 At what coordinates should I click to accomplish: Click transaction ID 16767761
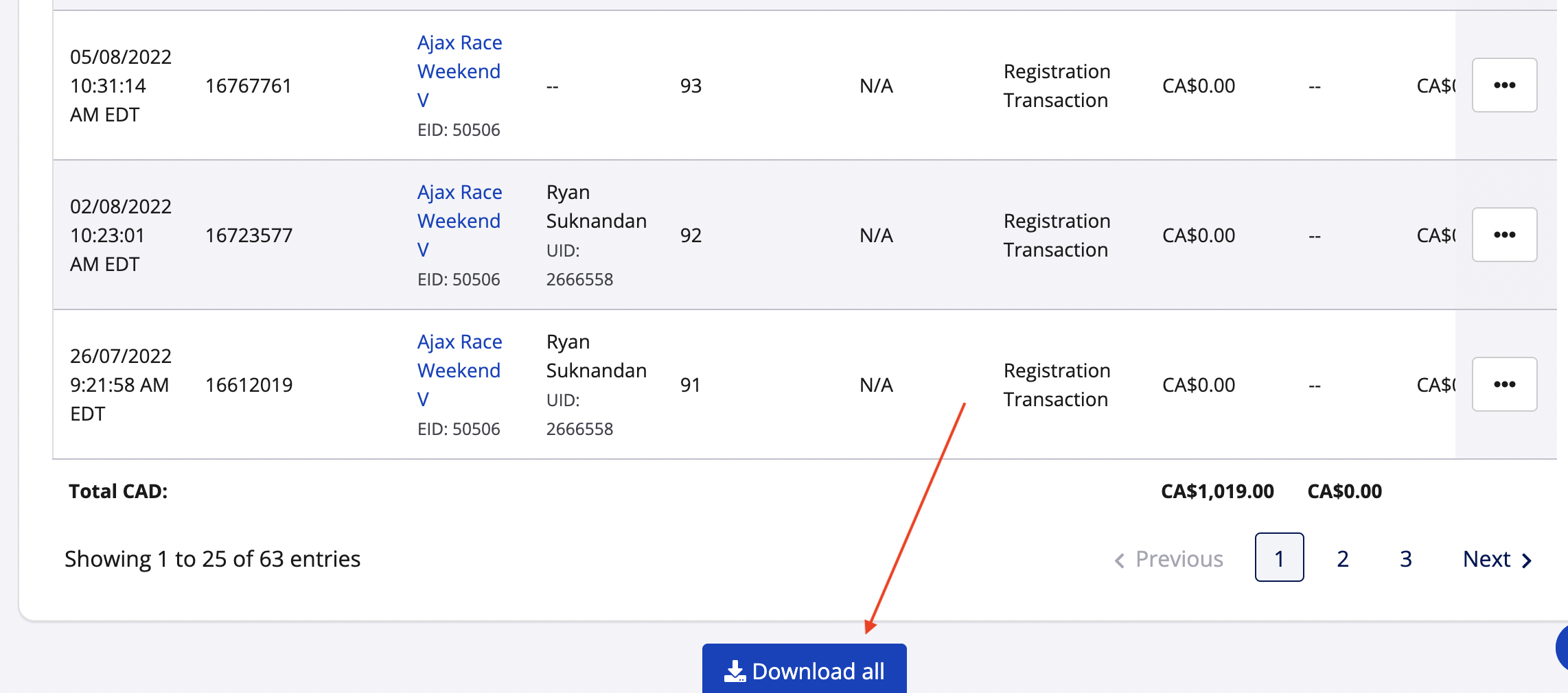pyautogui.click(x=249, y=86)
